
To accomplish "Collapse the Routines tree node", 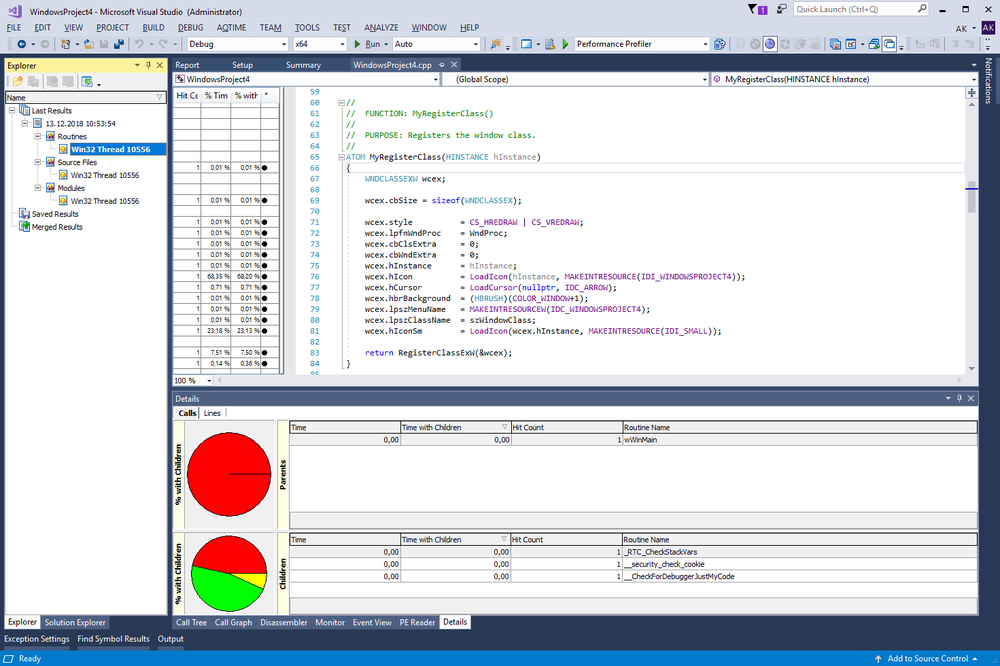I will click(x=37, y=136).
